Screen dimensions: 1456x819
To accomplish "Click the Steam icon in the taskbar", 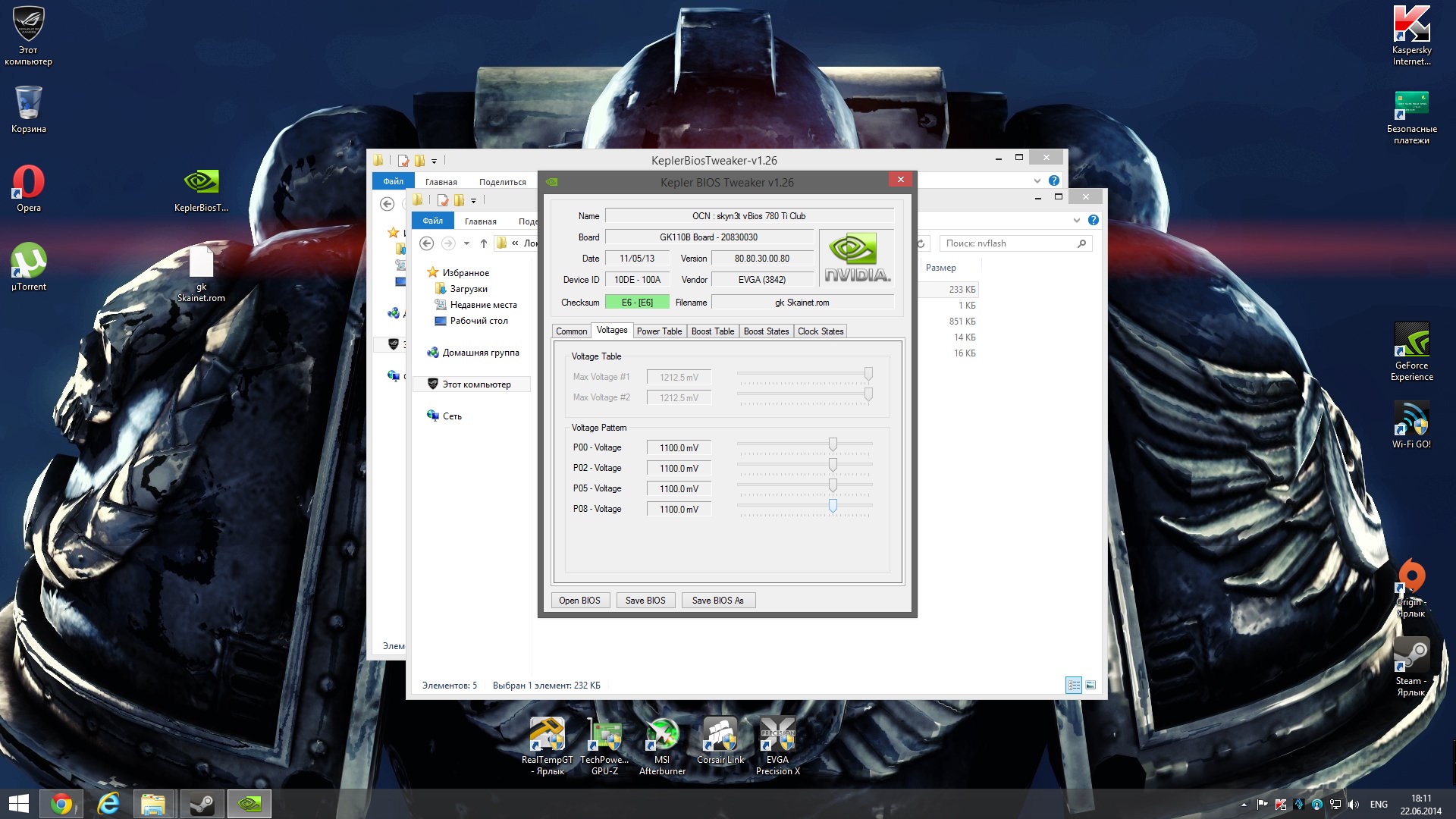I will pos(202,804).
